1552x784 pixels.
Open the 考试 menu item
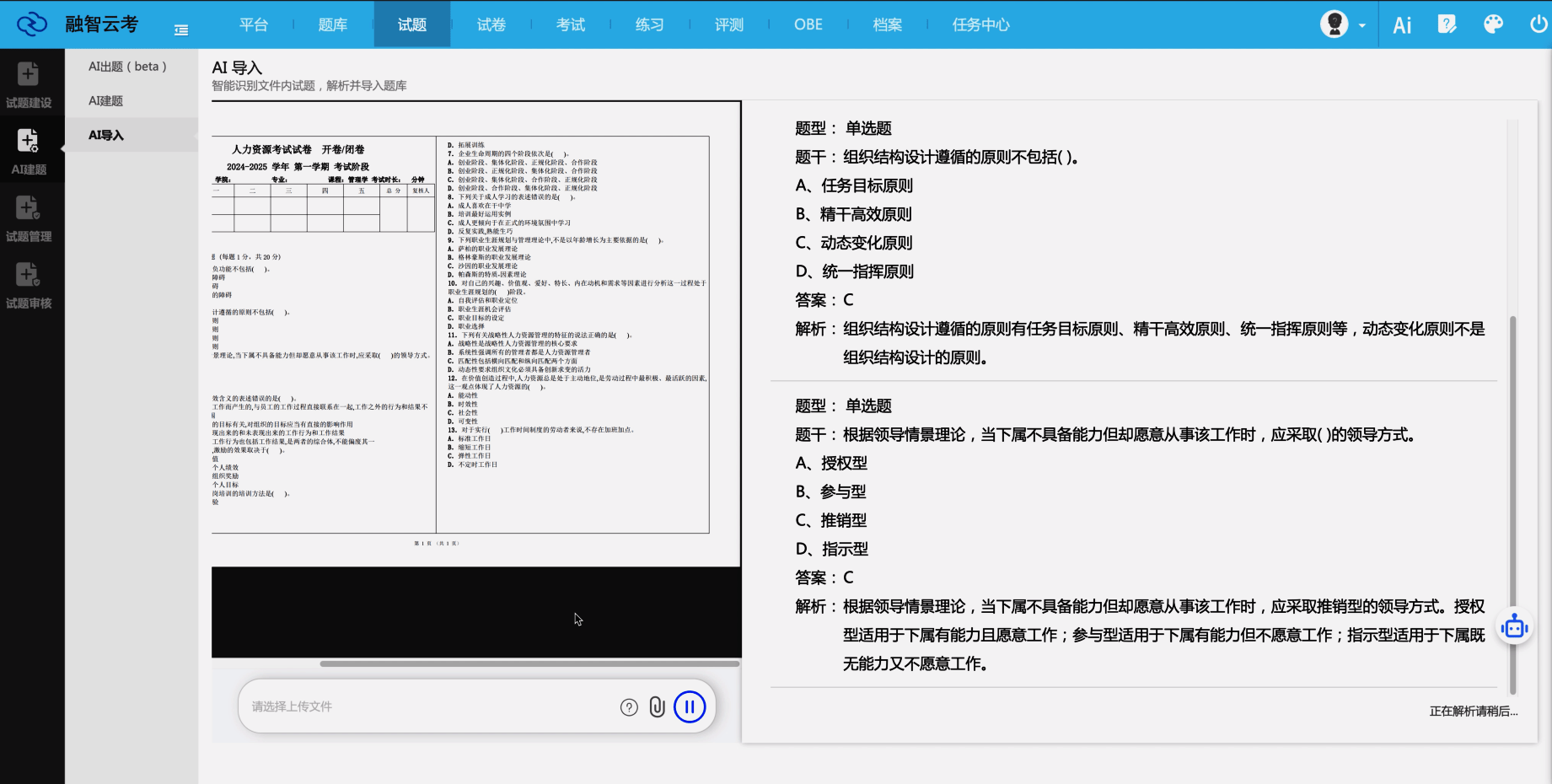click(571, 24)
